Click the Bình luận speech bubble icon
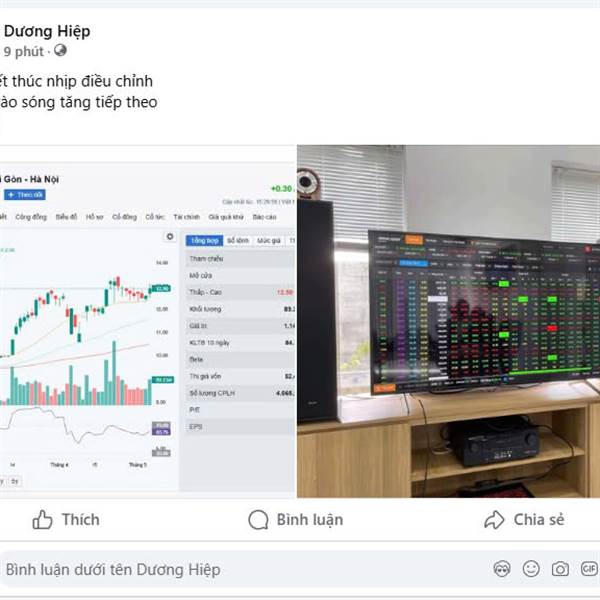 (258, 520)
